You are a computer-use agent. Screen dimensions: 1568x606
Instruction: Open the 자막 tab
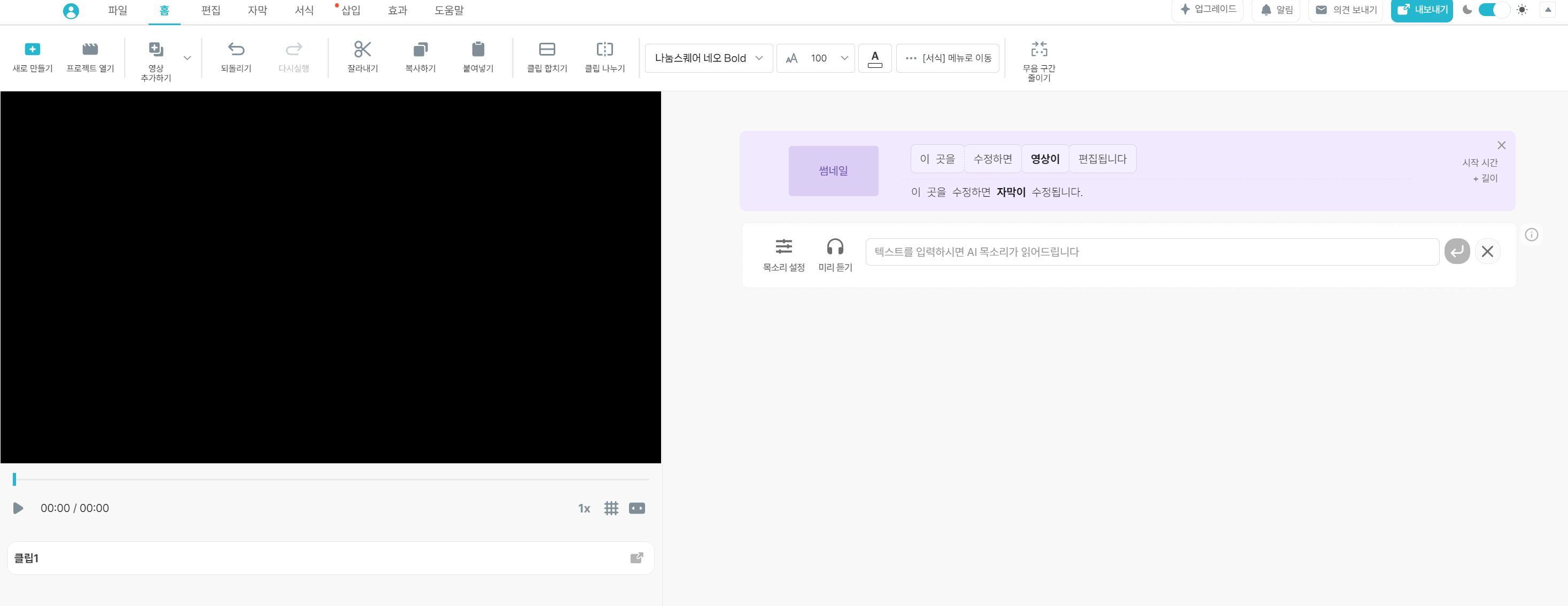point(258,10)
